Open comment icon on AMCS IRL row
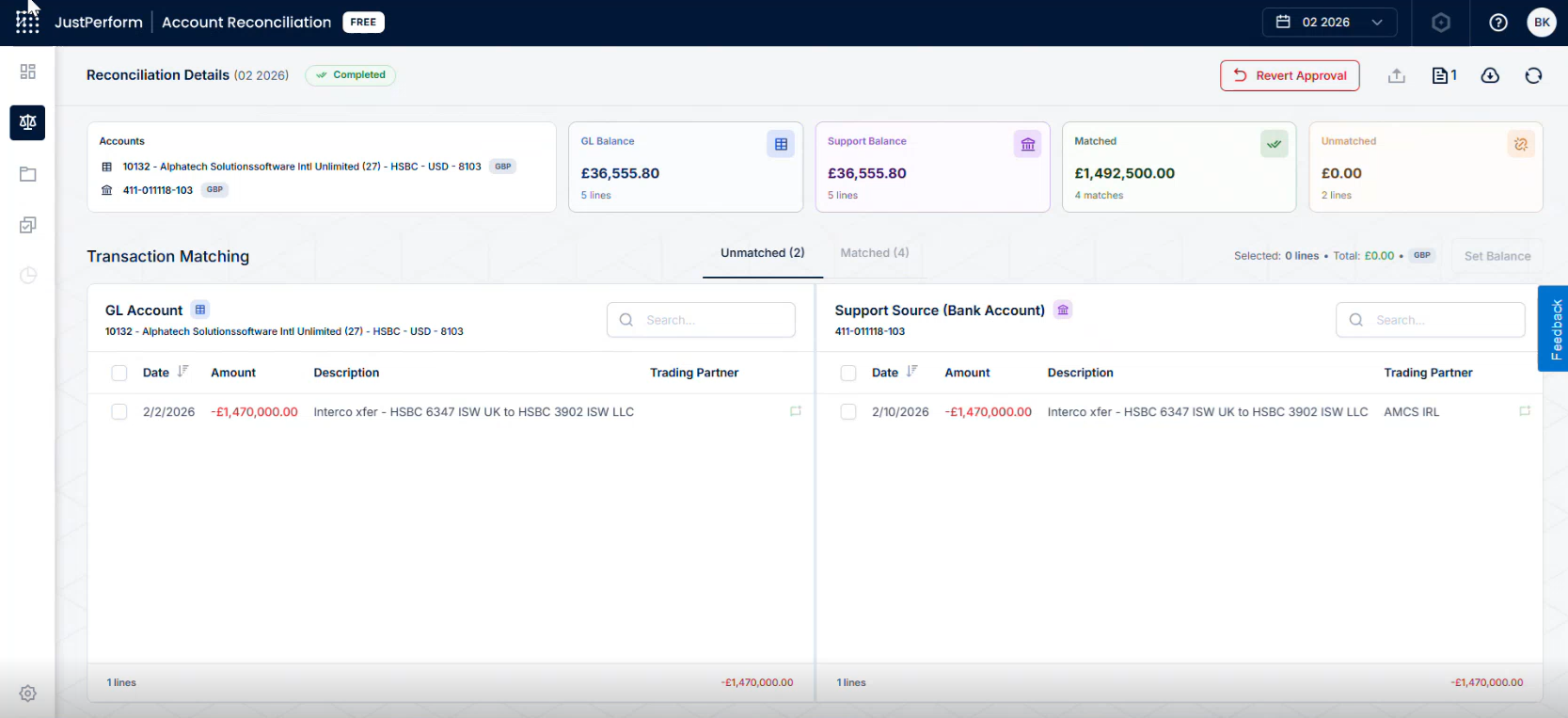Viewport: 1568px width, 718px height. [1525, 411]
